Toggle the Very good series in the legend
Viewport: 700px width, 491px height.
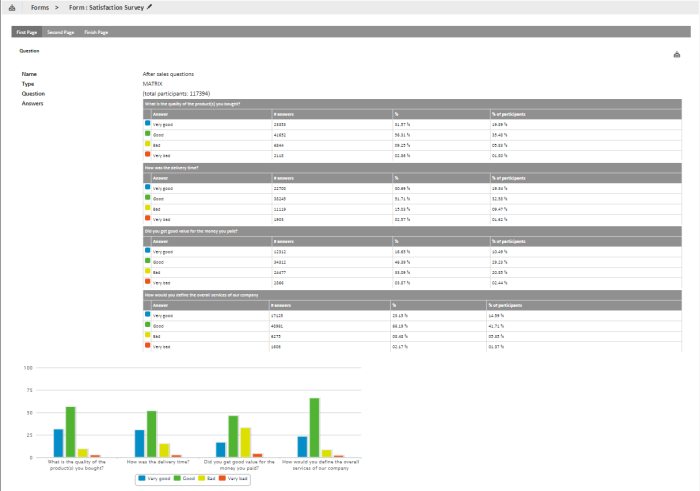tap(155, 479)
